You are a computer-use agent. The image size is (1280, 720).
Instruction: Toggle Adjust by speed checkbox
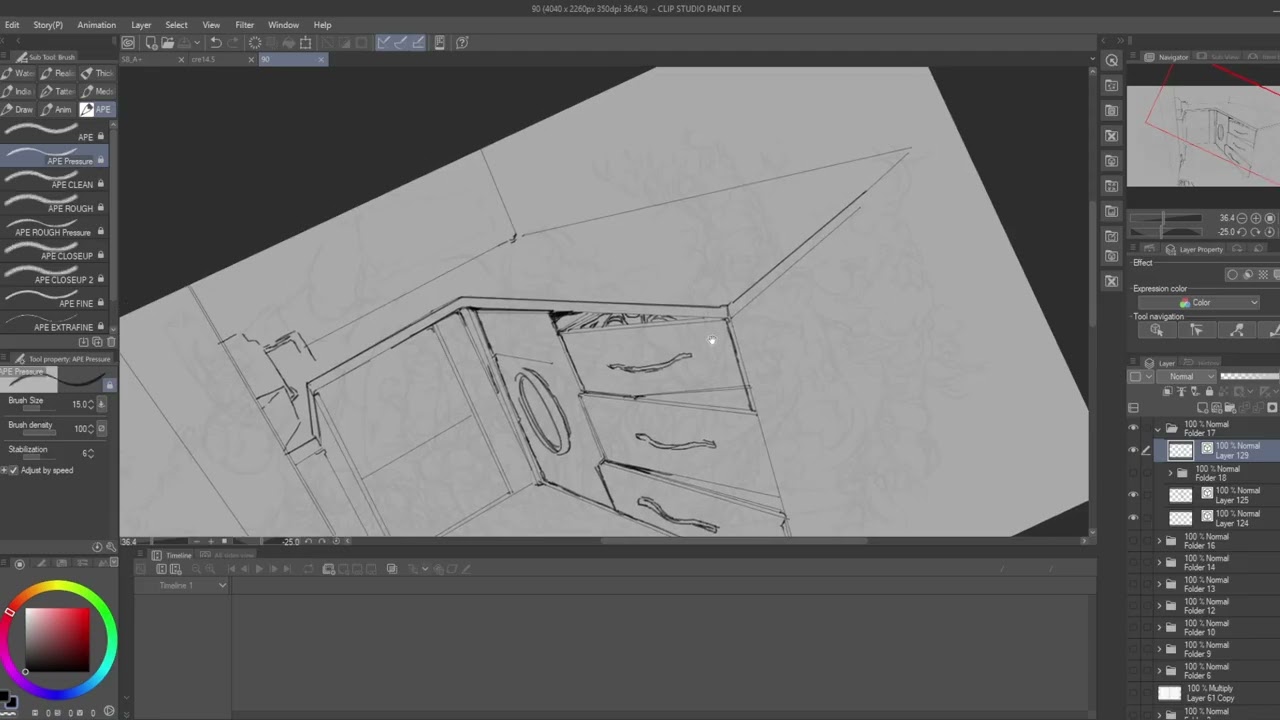coord(13,470)
